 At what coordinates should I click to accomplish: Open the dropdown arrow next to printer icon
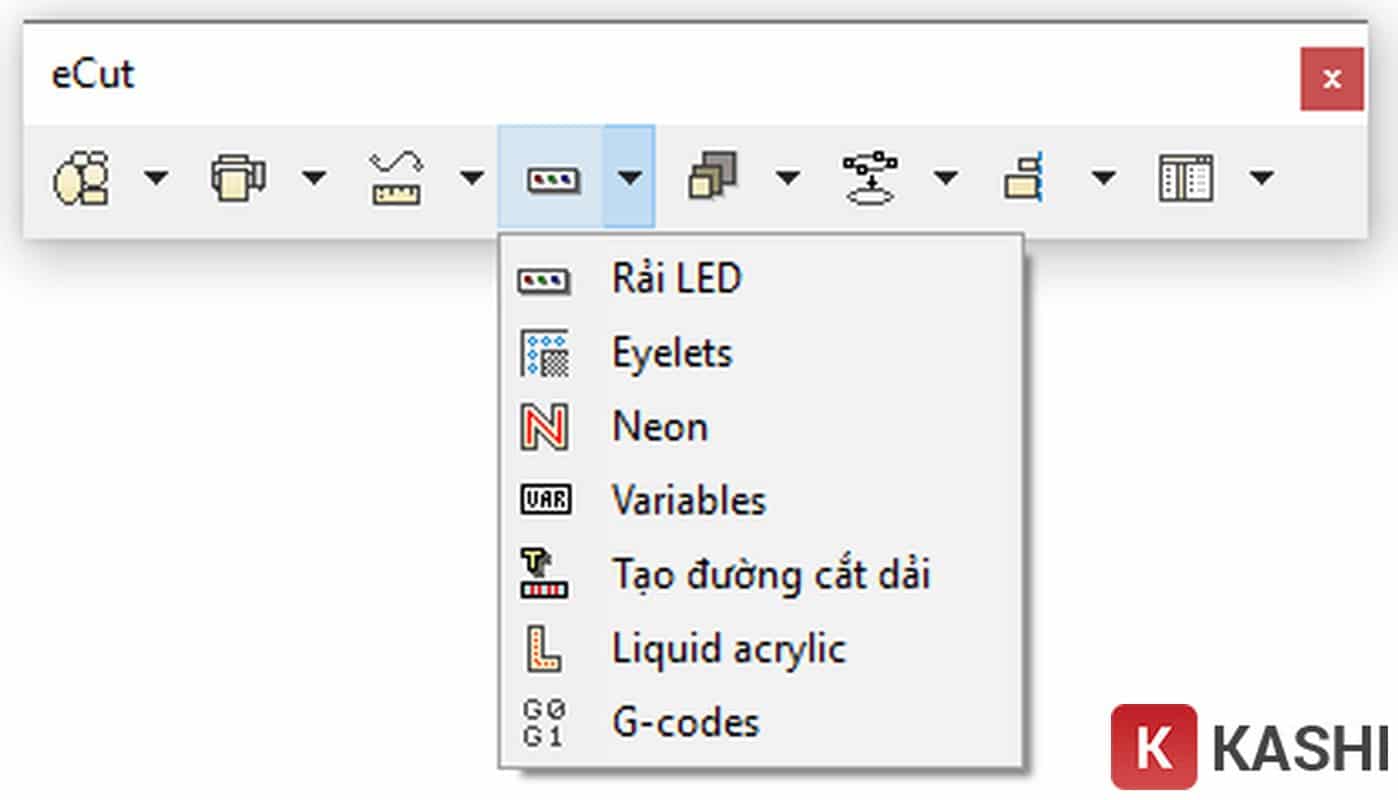pyautogui.click(x=314, y=179)
